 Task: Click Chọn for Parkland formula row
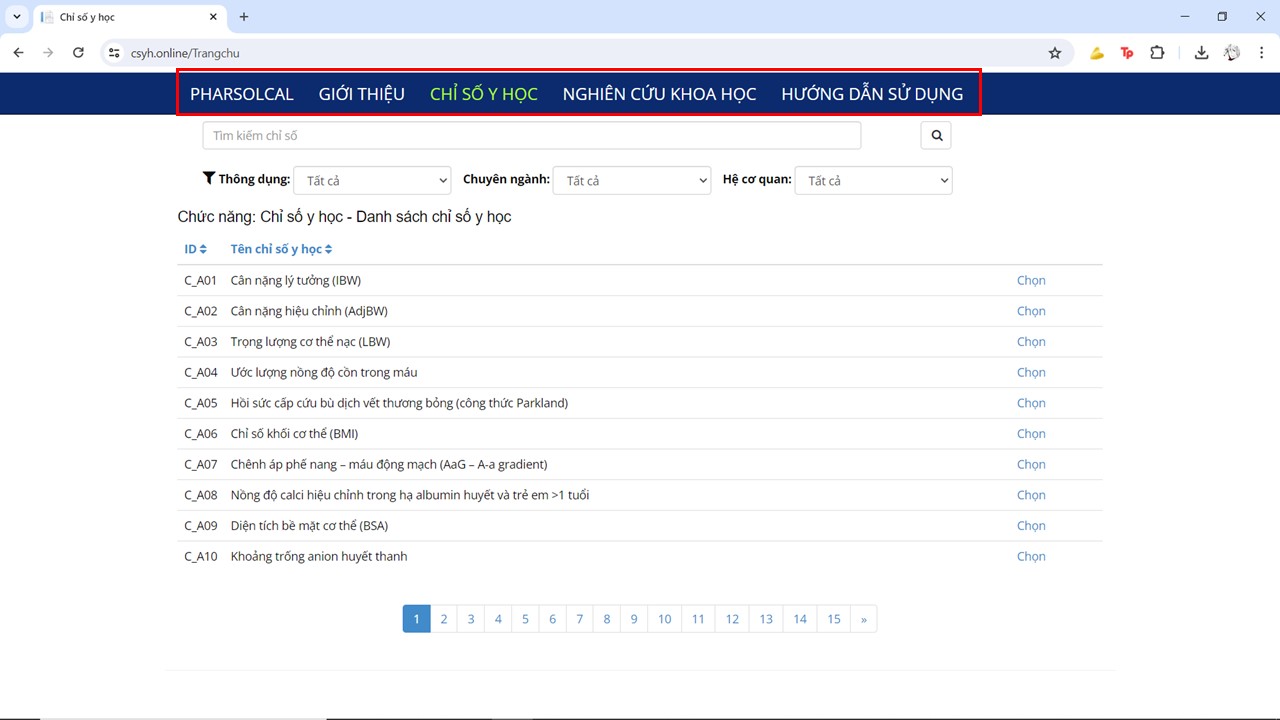(1031, 403)
